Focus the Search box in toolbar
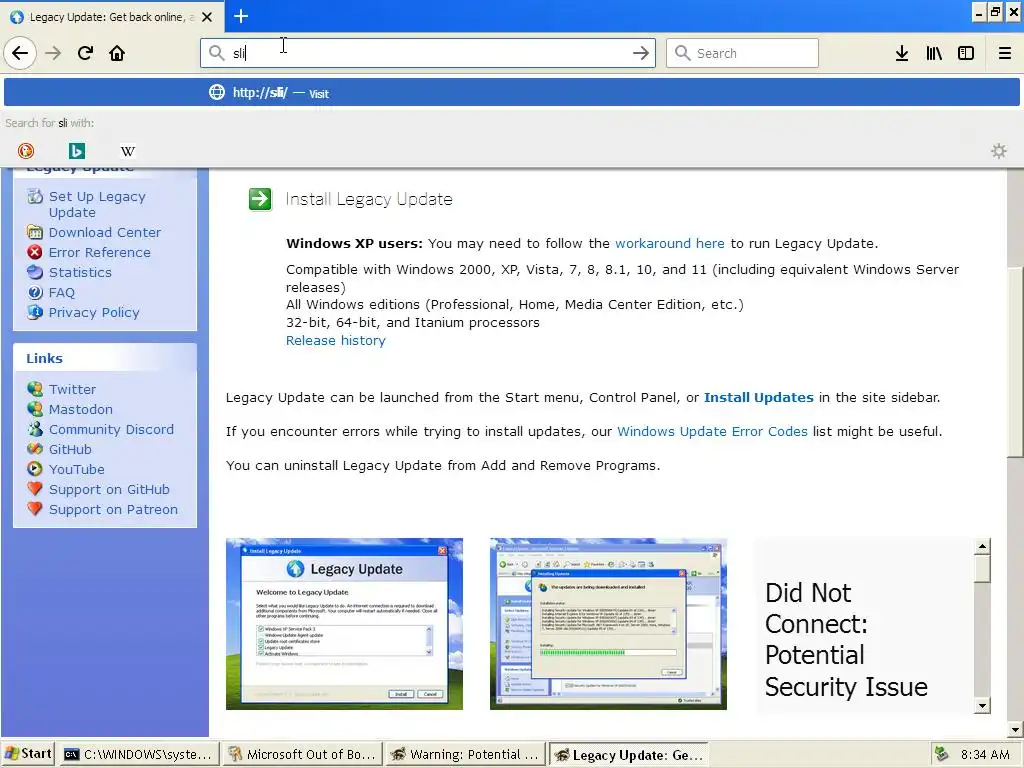 (742, 53)
